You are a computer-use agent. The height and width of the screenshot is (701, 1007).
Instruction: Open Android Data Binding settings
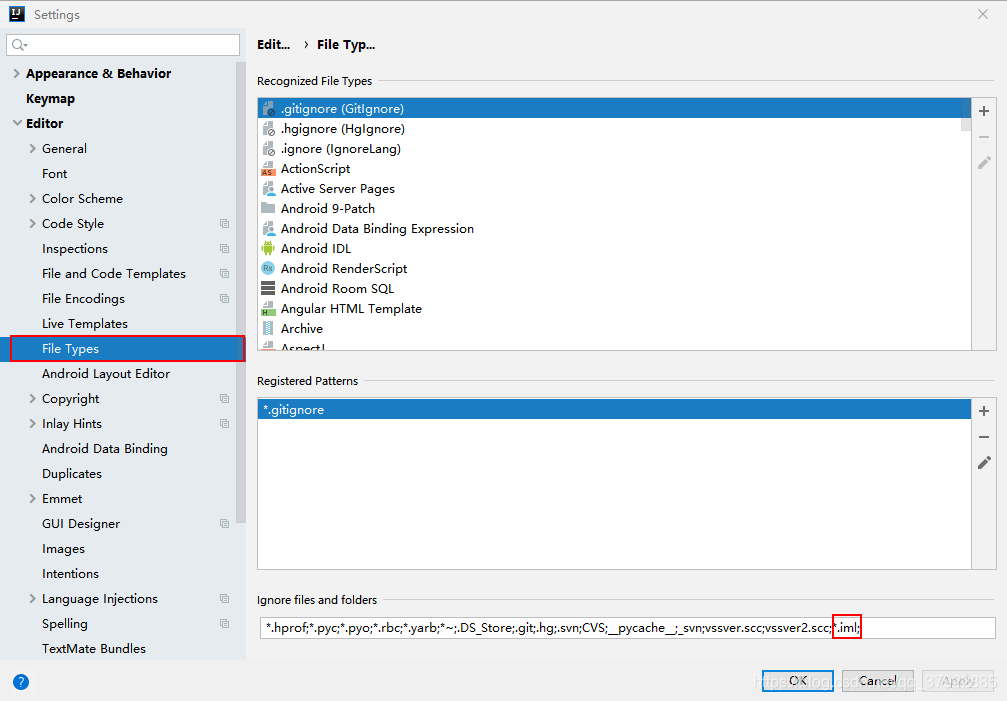pos(105,449)
